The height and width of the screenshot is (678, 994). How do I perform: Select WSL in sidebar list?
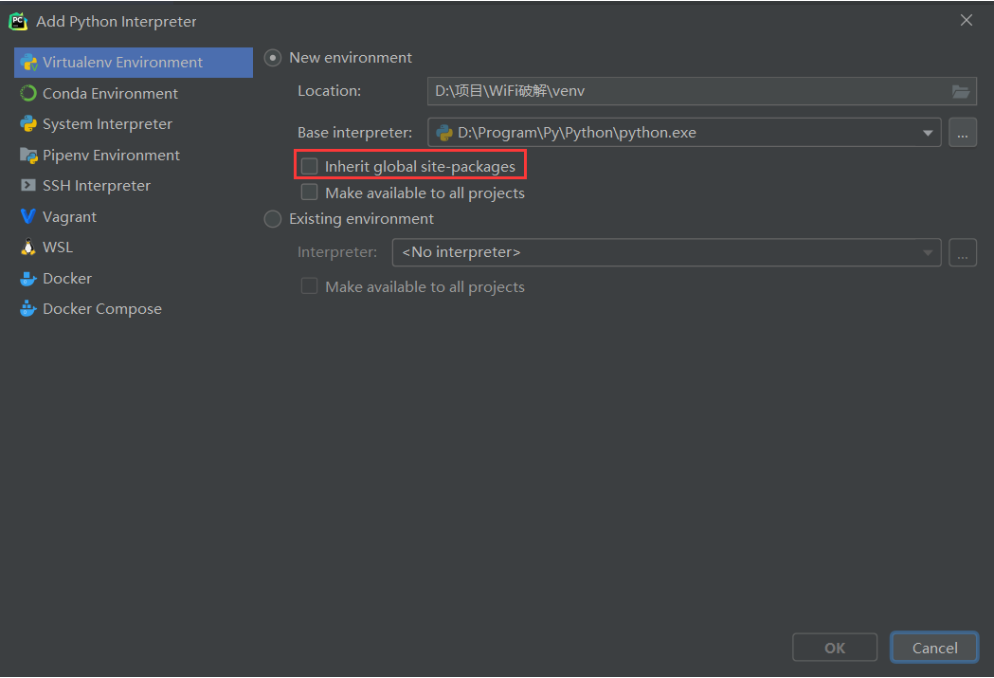click(133, 247)
